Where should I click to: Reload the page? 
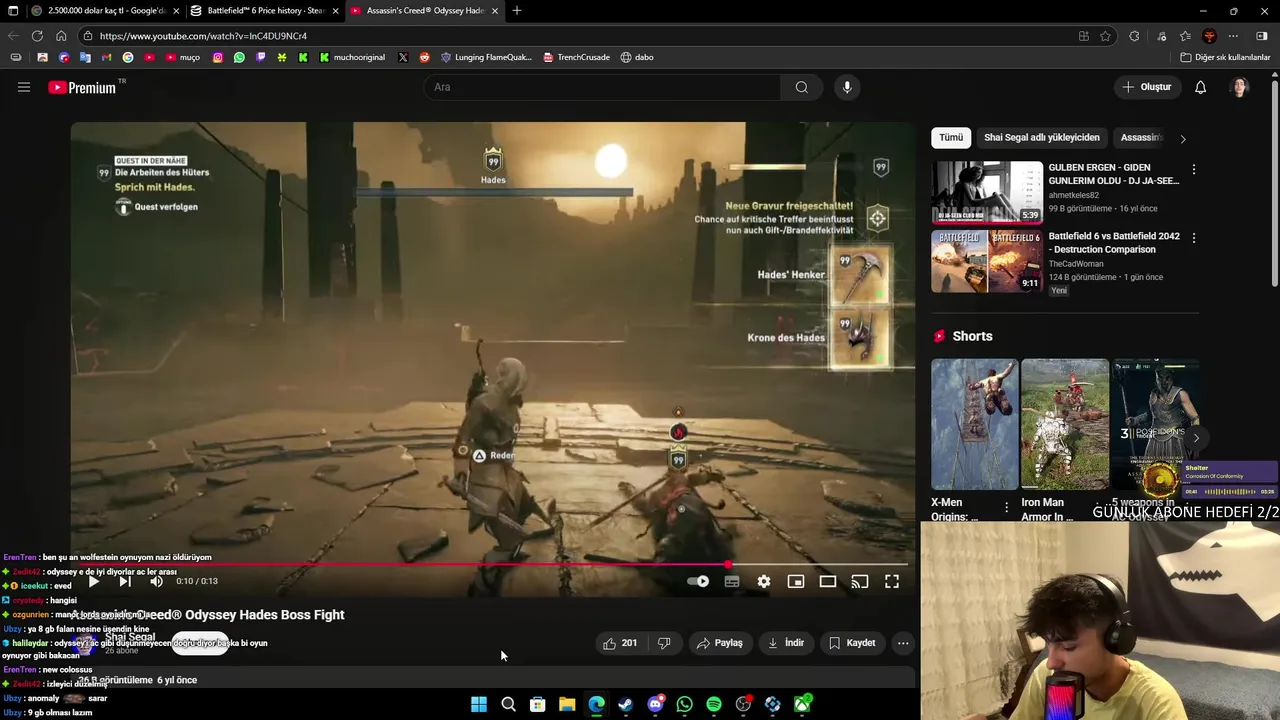coord(37,36)
